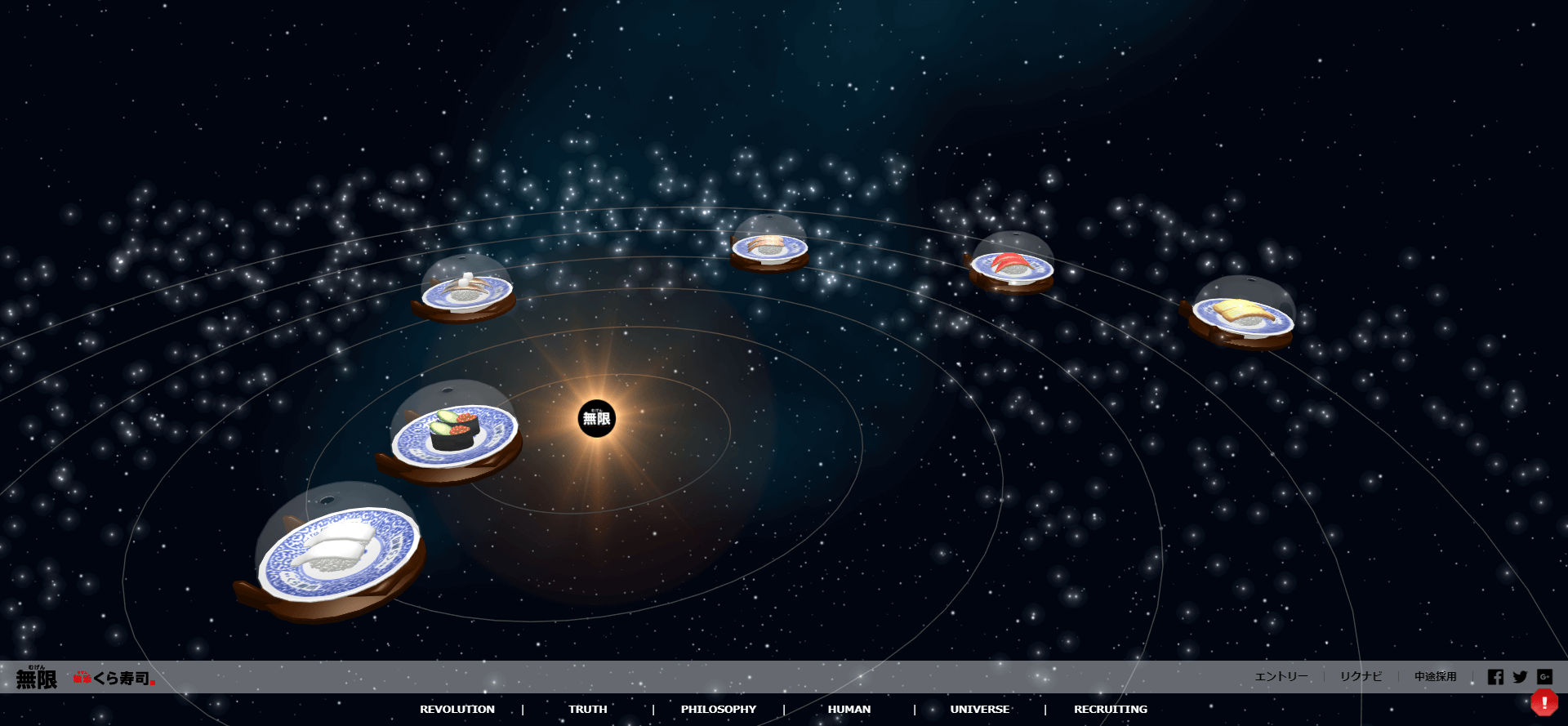Click the エントリー entry link
This screenshot has height=726, width=1568.
coord(1281,677)
